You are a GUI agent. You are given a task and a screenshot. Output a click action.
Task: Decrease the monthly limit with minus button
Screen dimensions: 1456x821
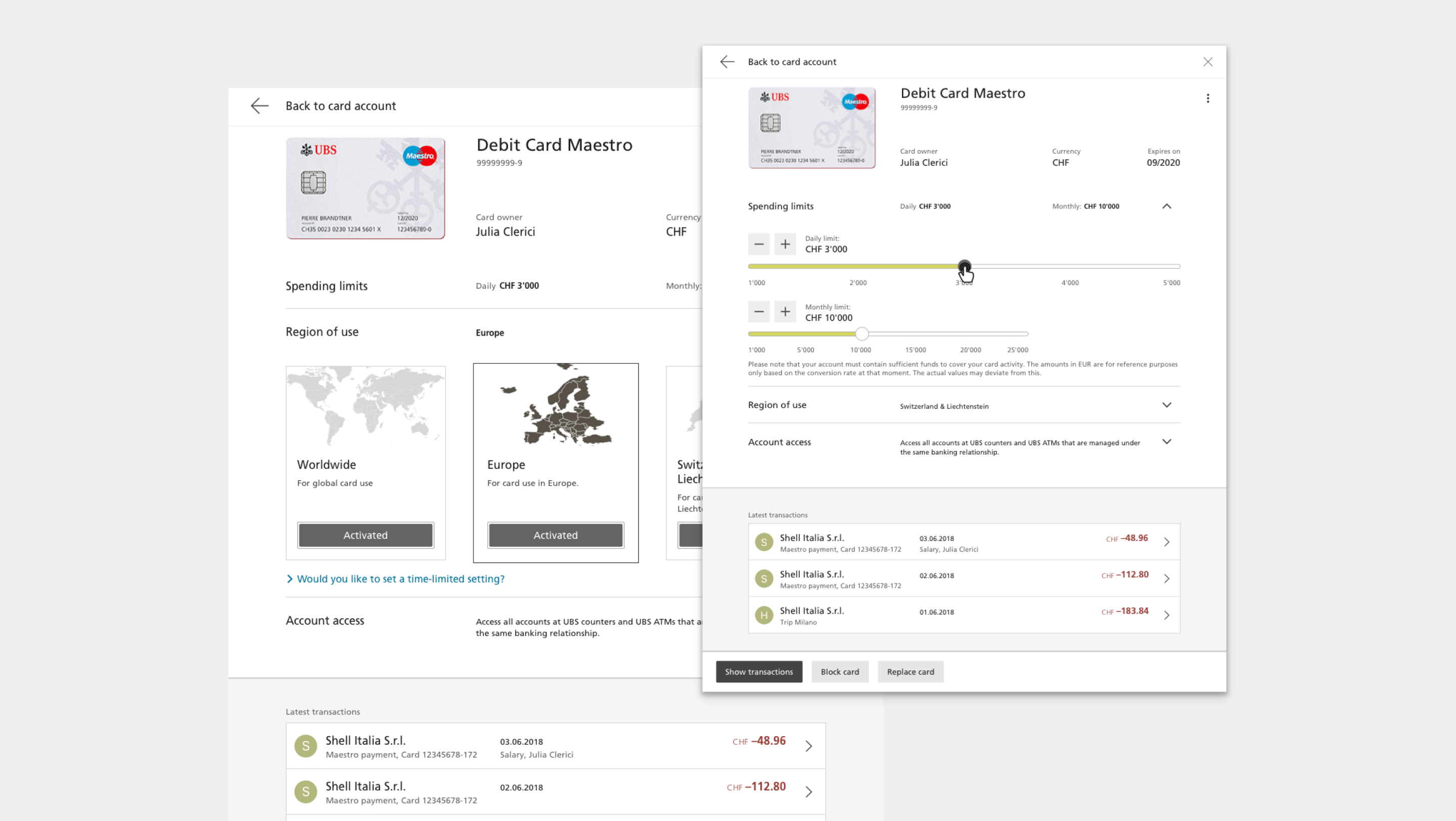click(758, 311)
